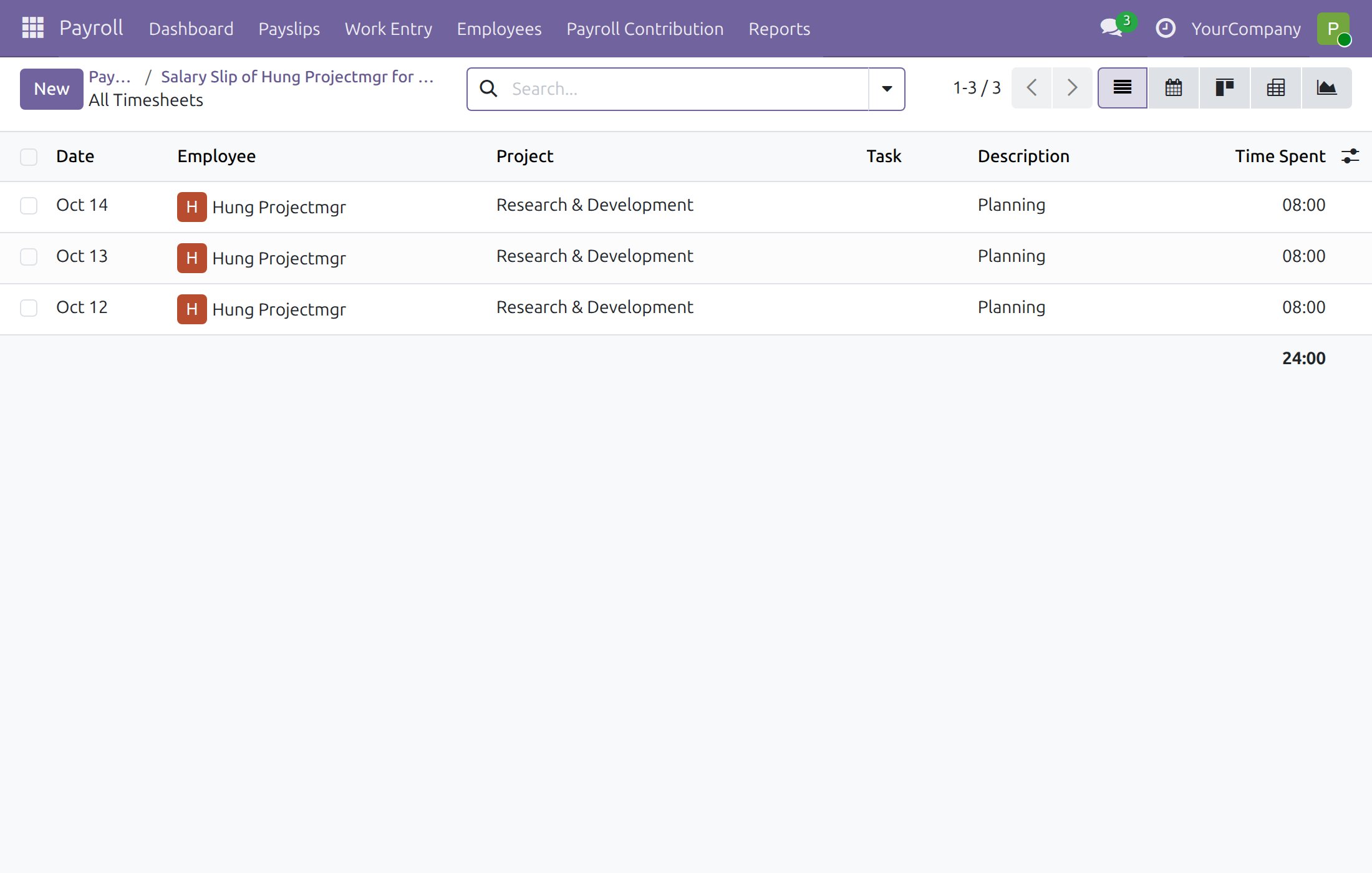
Task: Click Hung Projectmgr name in Oct 12 row
Action: pyautogui.click(x=279, y=310)
